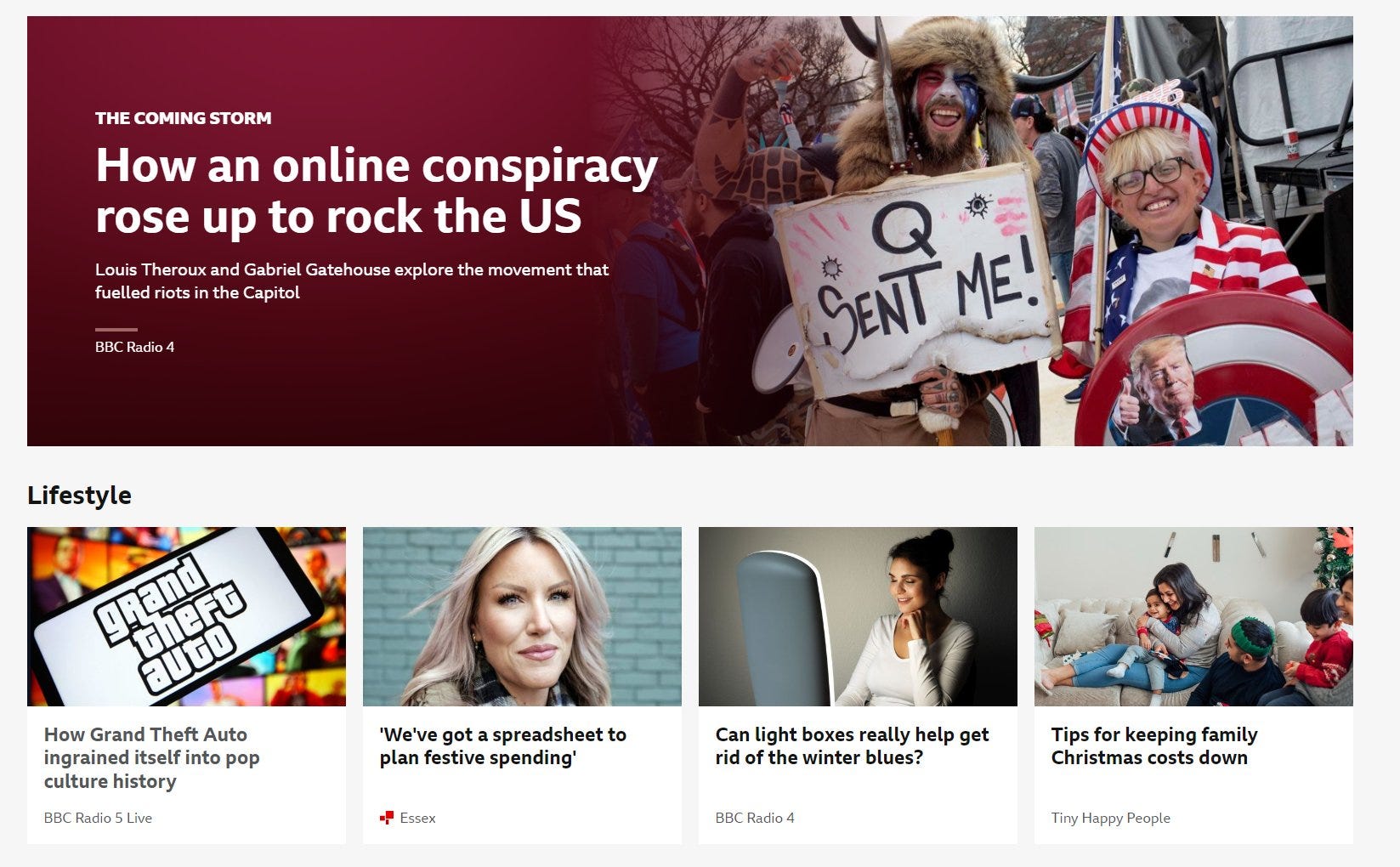The image size is (1400, 867).
Task: Read 'How Grand Theft Auto ingrained itself' headline
Action: [152, 757]
